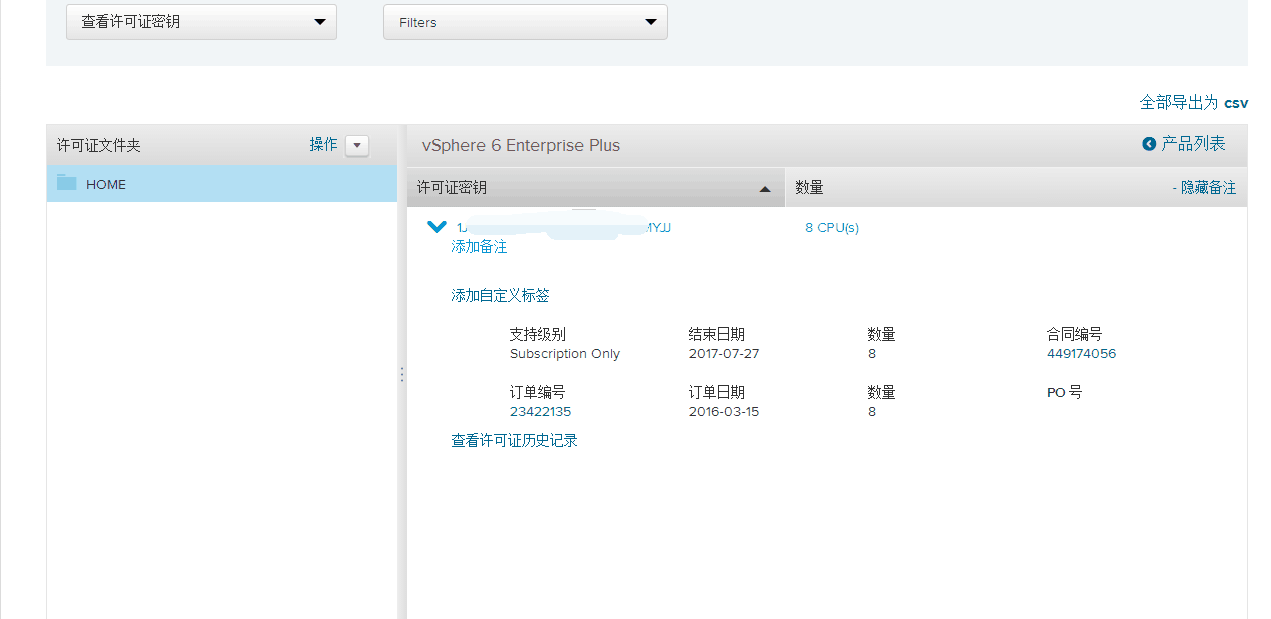Select the HOME license folder
1271x619 pixels.
pyautogui.click(x=222, y=184)
